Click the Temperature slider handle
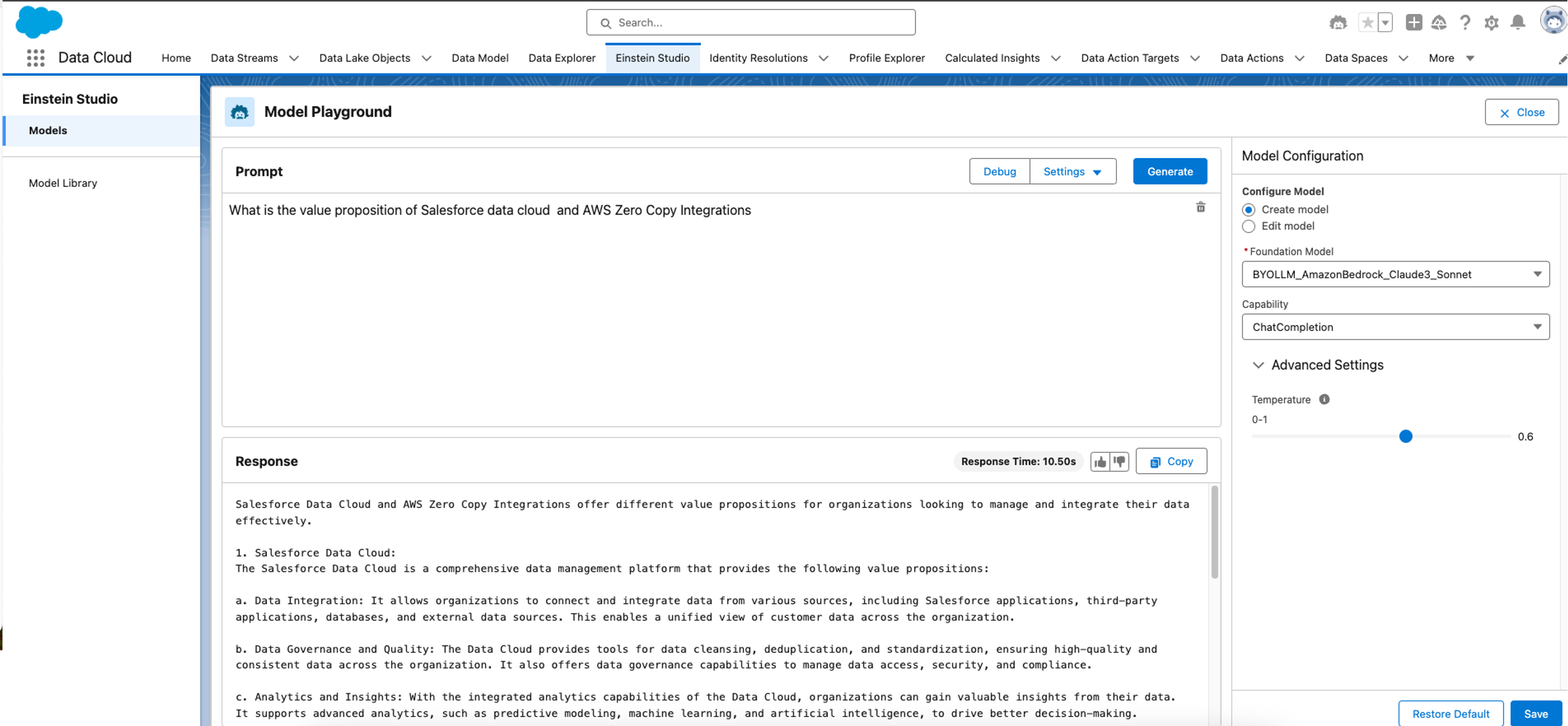Screen dimensions: 1568x726 click(x=1405, y=437)
